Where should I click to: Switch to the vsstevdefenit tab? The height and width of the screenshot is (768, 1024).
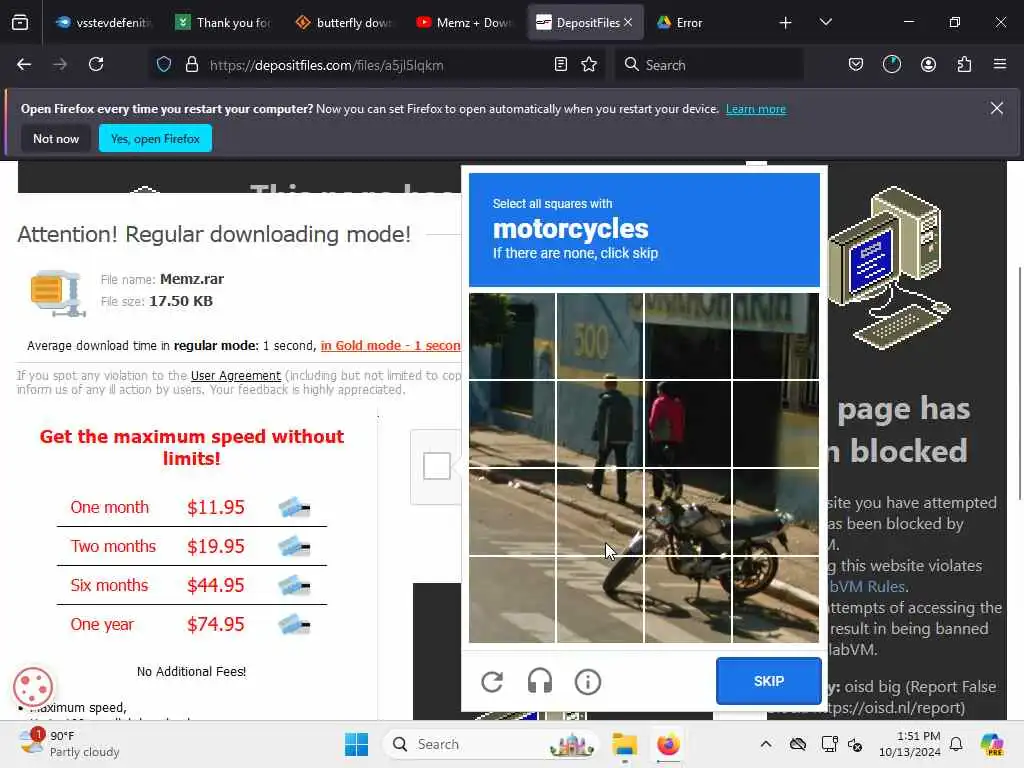[103, 23]
